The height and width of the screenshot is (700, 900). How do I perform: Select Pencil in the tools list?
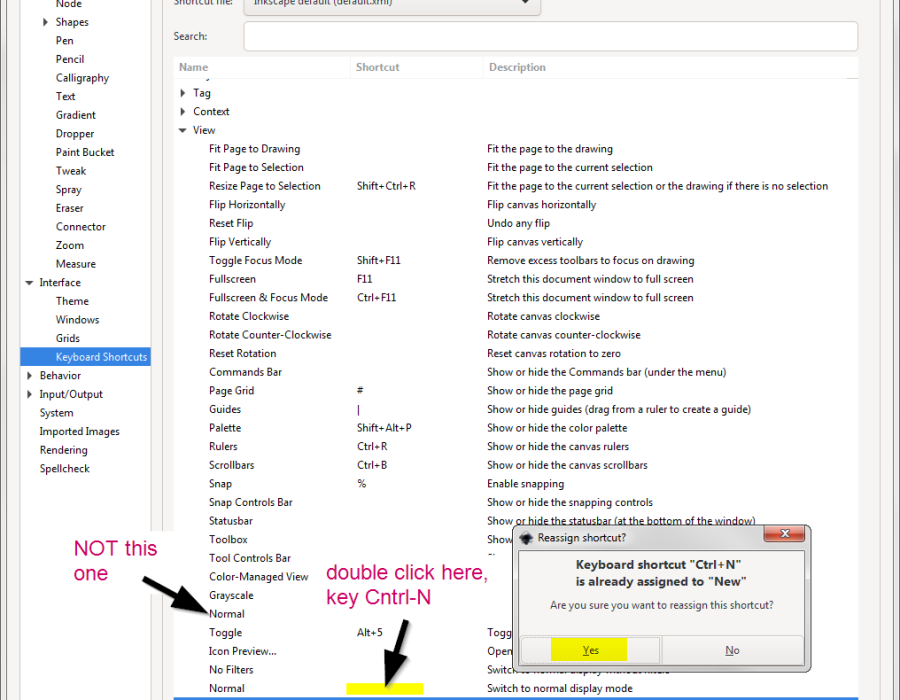point(70,59)
